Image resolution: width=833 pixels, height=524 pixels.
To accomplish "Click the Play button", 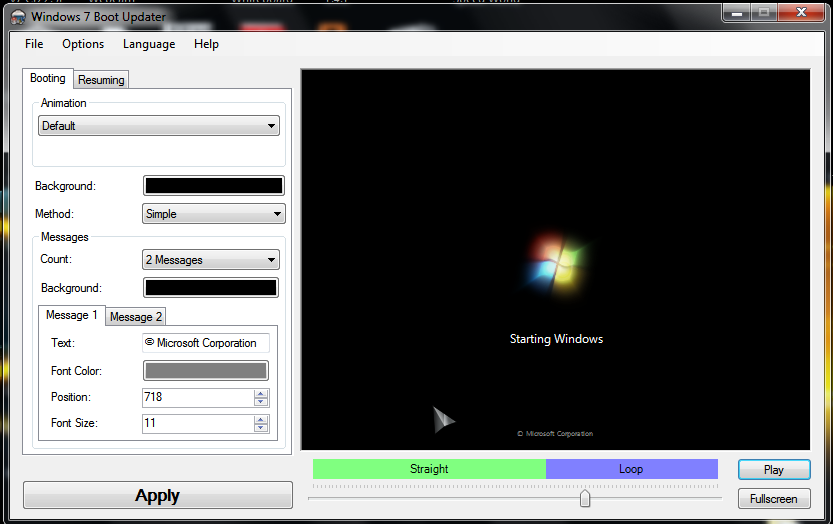I will tap(774, 470).
